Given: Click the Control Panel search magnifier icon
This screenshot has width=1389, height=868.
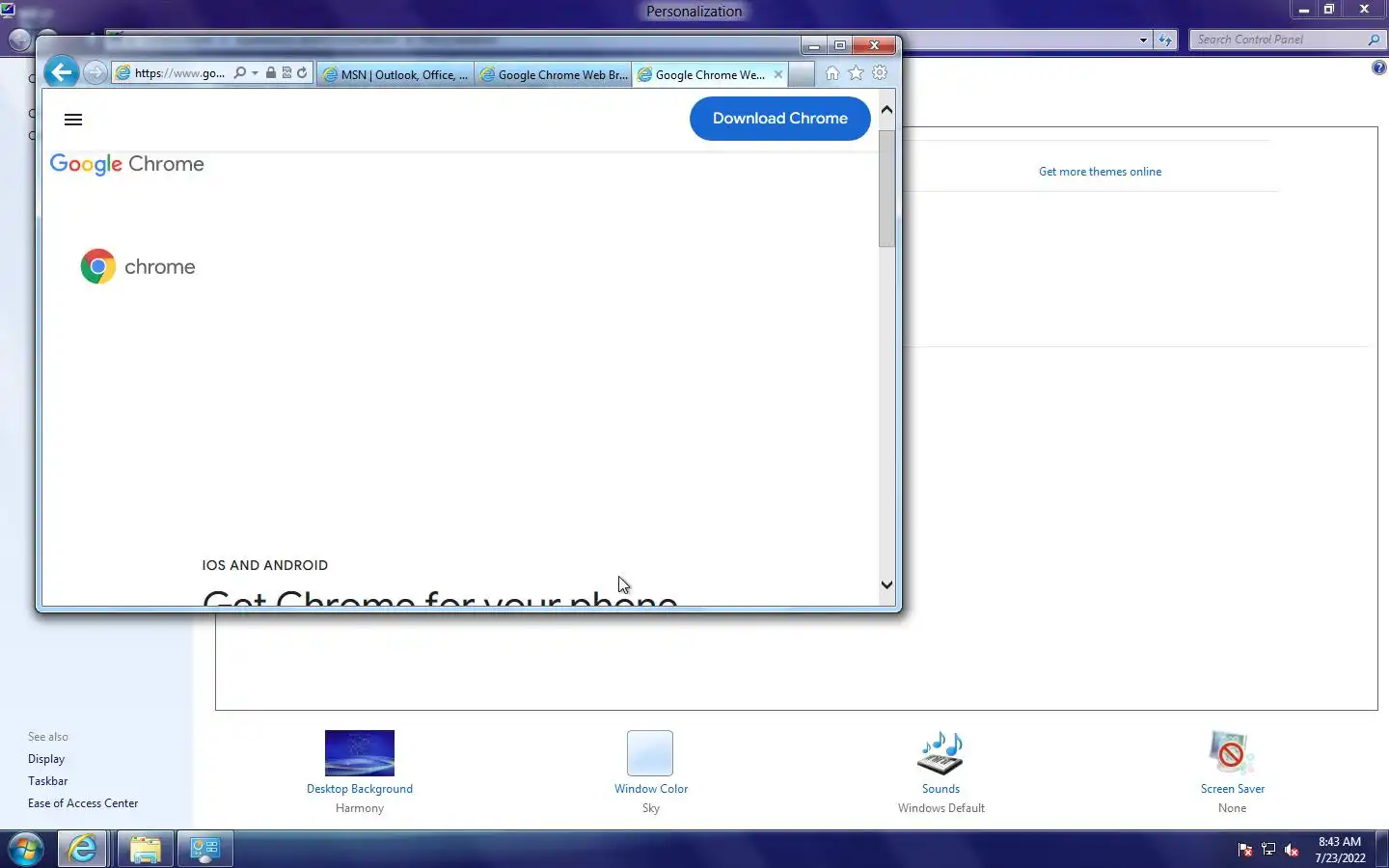Looking at the screenshot, I should tap(1375, 40).
